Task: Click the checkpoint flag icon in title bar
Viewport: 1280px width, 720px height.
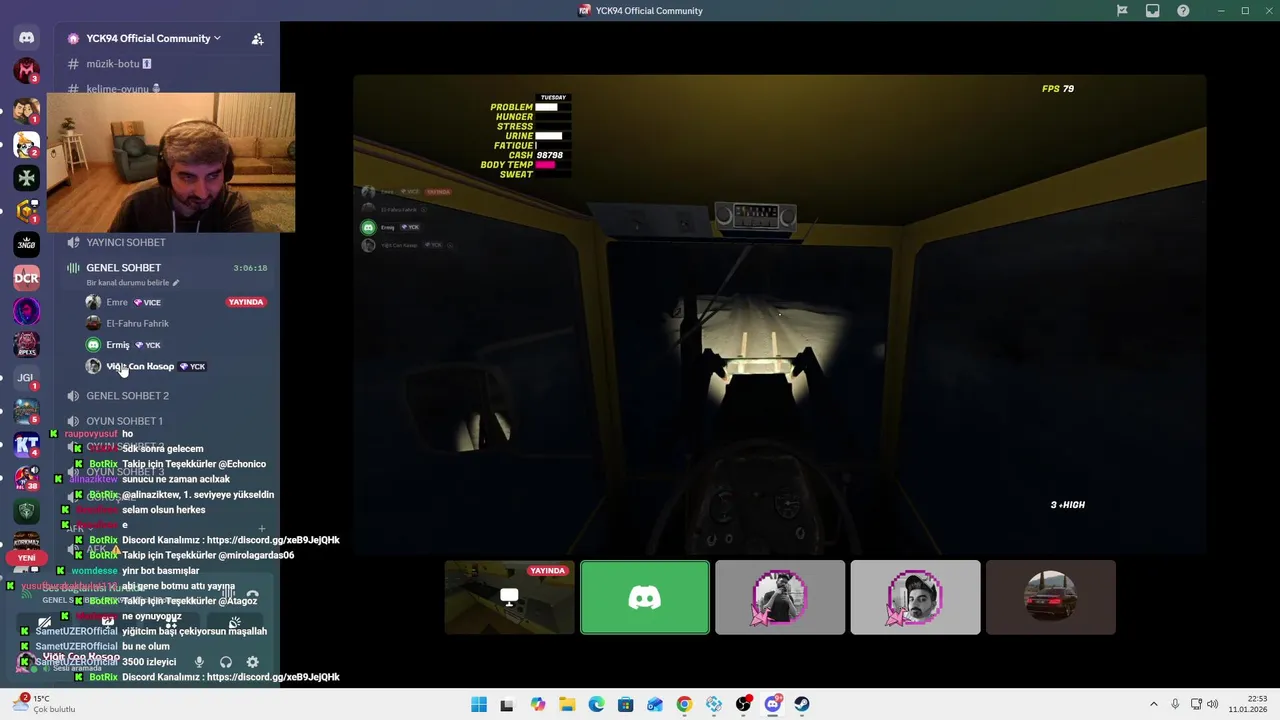Action: coord(1122,11)
